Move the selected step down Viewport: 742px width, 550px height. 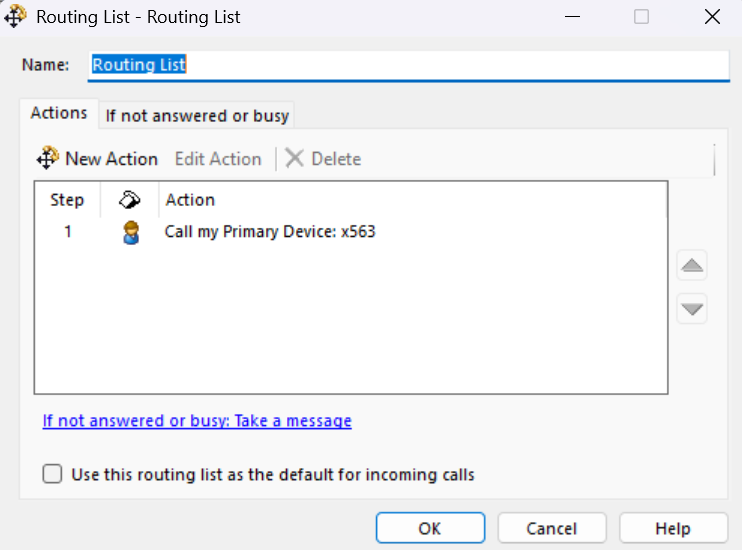tap(692, 308)
